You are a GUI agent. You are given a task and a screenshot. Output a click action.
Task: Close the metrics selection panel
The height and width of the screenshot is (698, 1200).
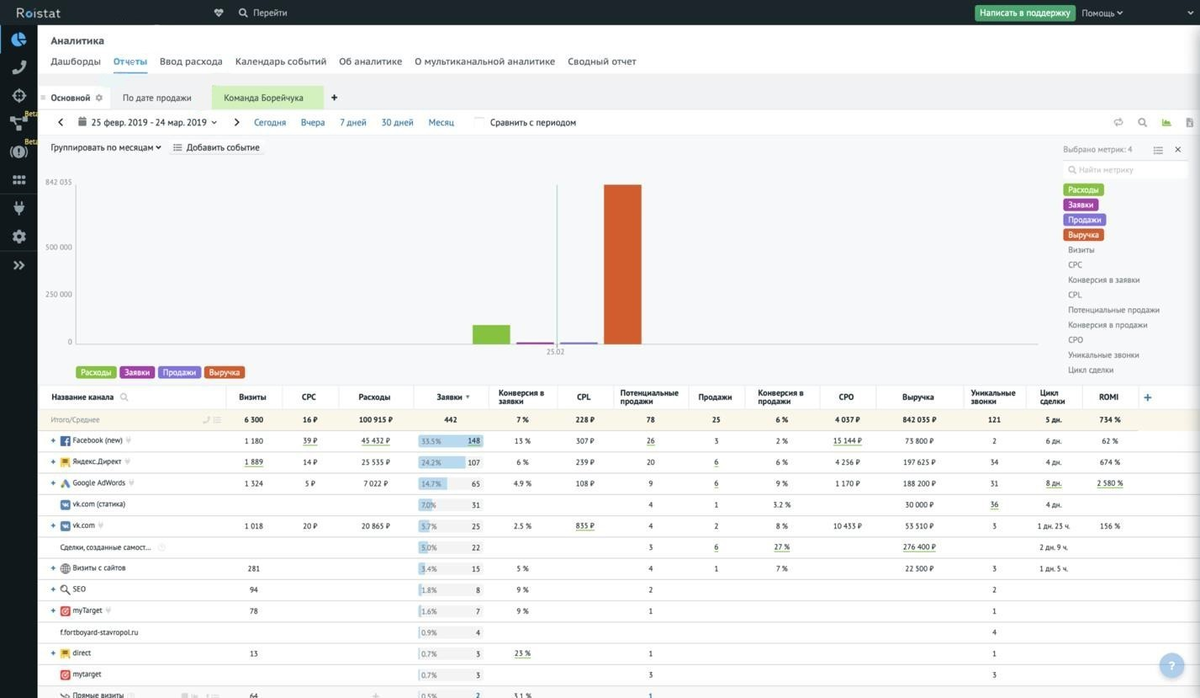click(x=1178, y=149)
